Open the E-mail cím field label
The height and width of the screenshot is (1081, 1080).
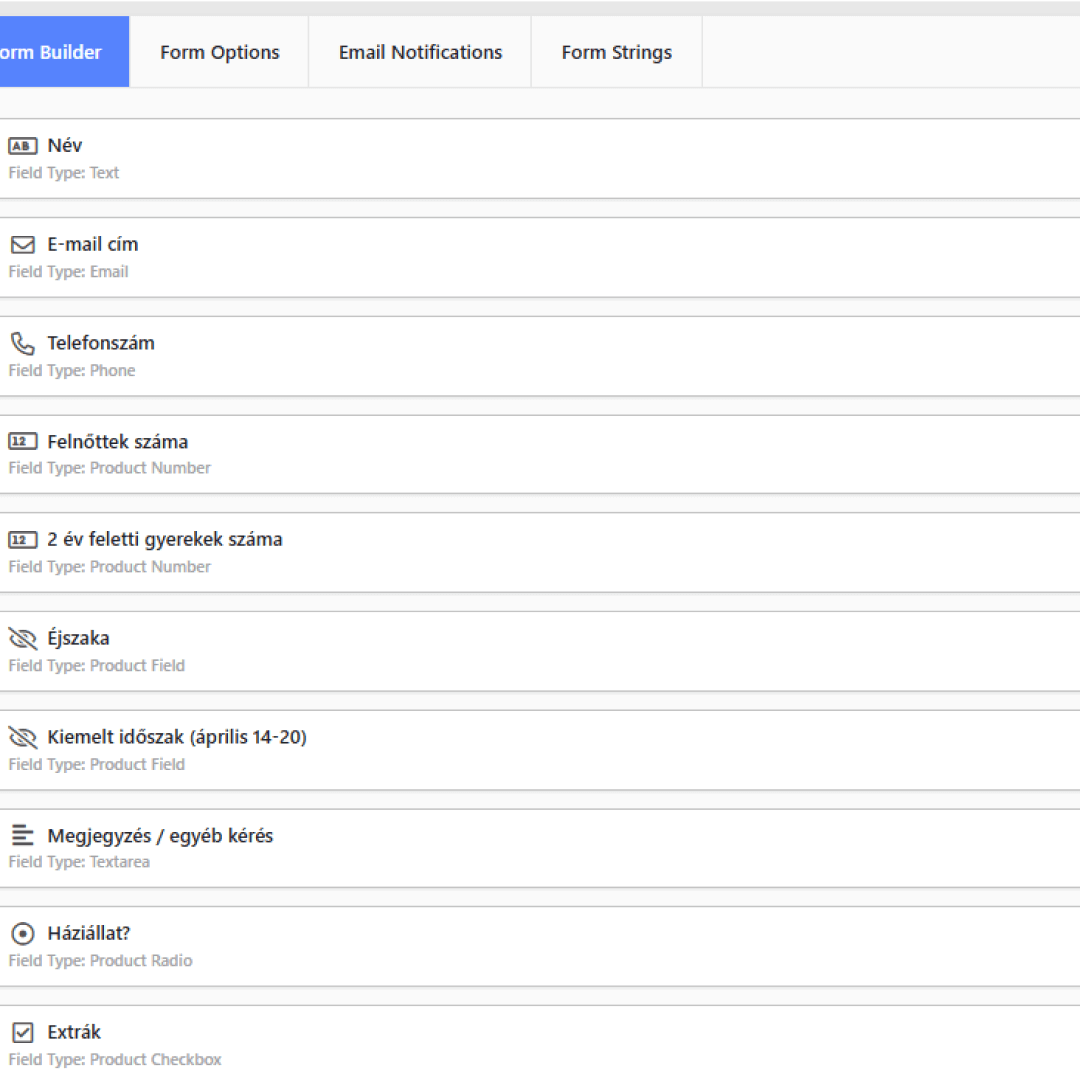click(x=93, y=245)
